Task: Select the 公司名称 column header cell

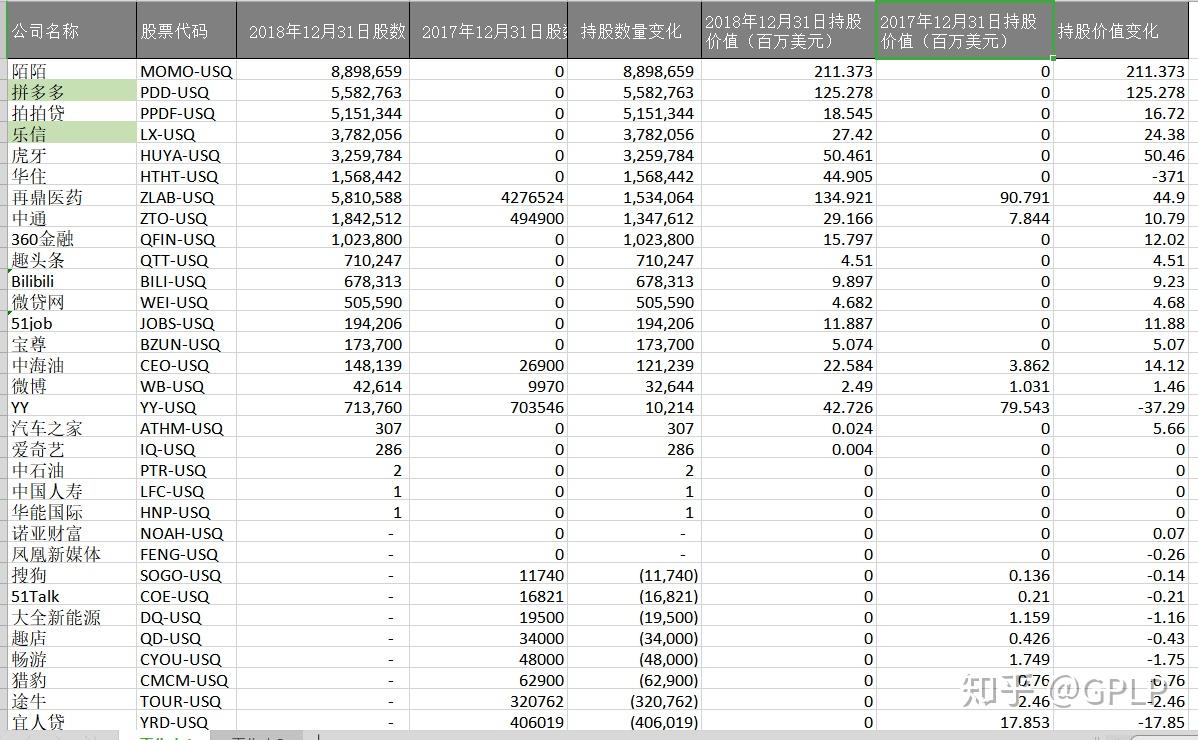Action: pos(72,31)
